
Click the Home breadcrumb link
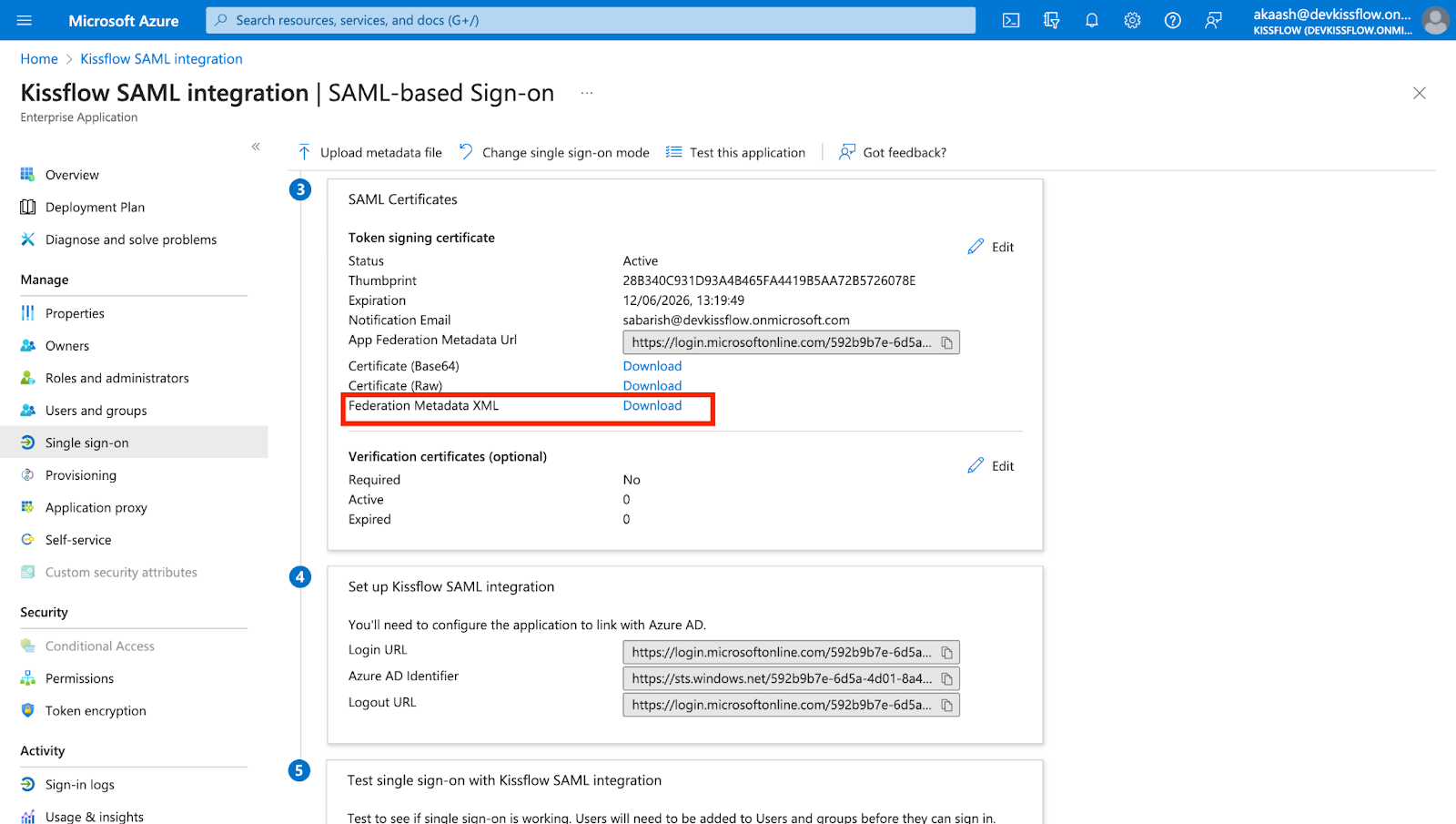(39, 59)
